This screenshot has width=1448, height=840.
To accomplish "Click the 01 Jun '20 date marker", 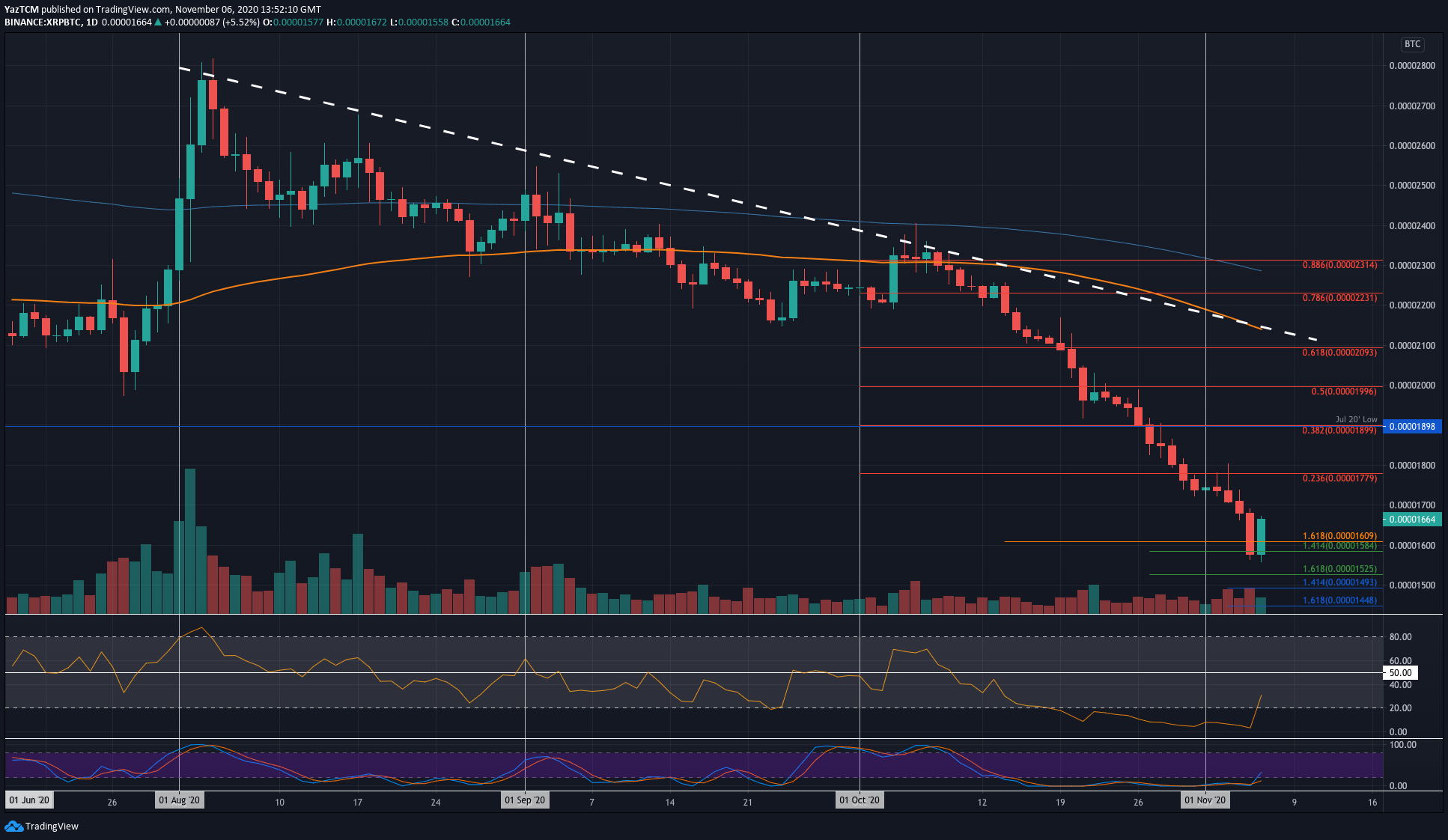I will click(x=29, y=800).
